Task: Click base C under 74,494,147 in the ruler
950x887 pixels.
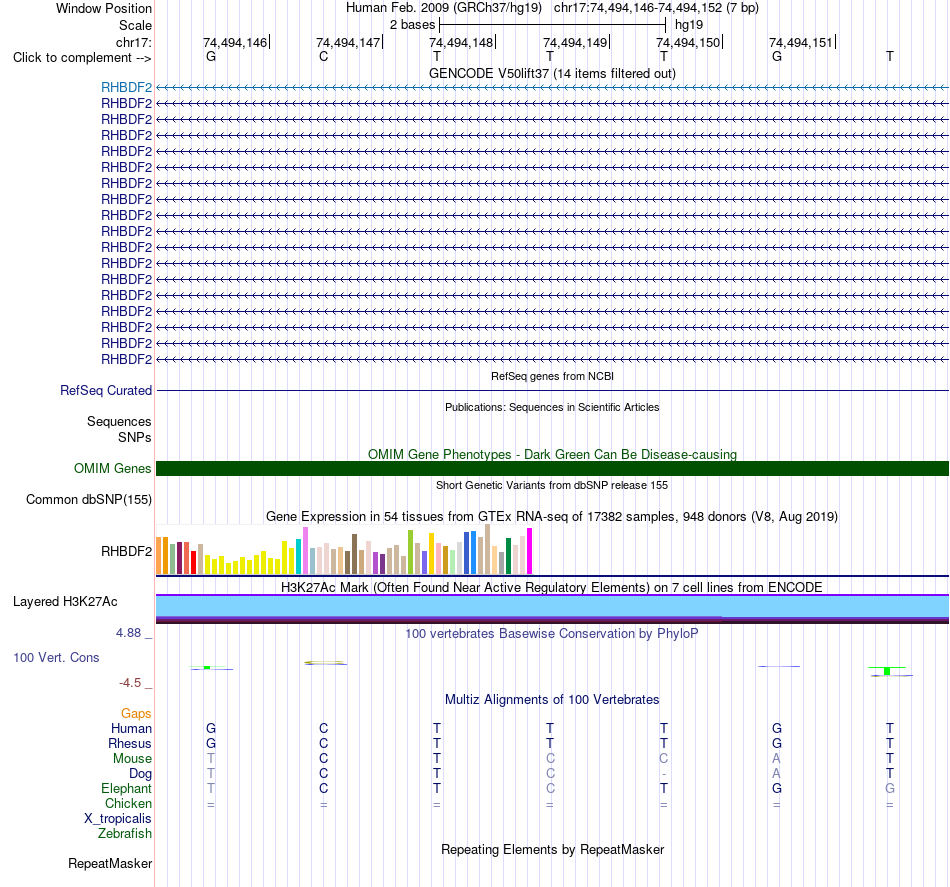Action: (324, 56)
